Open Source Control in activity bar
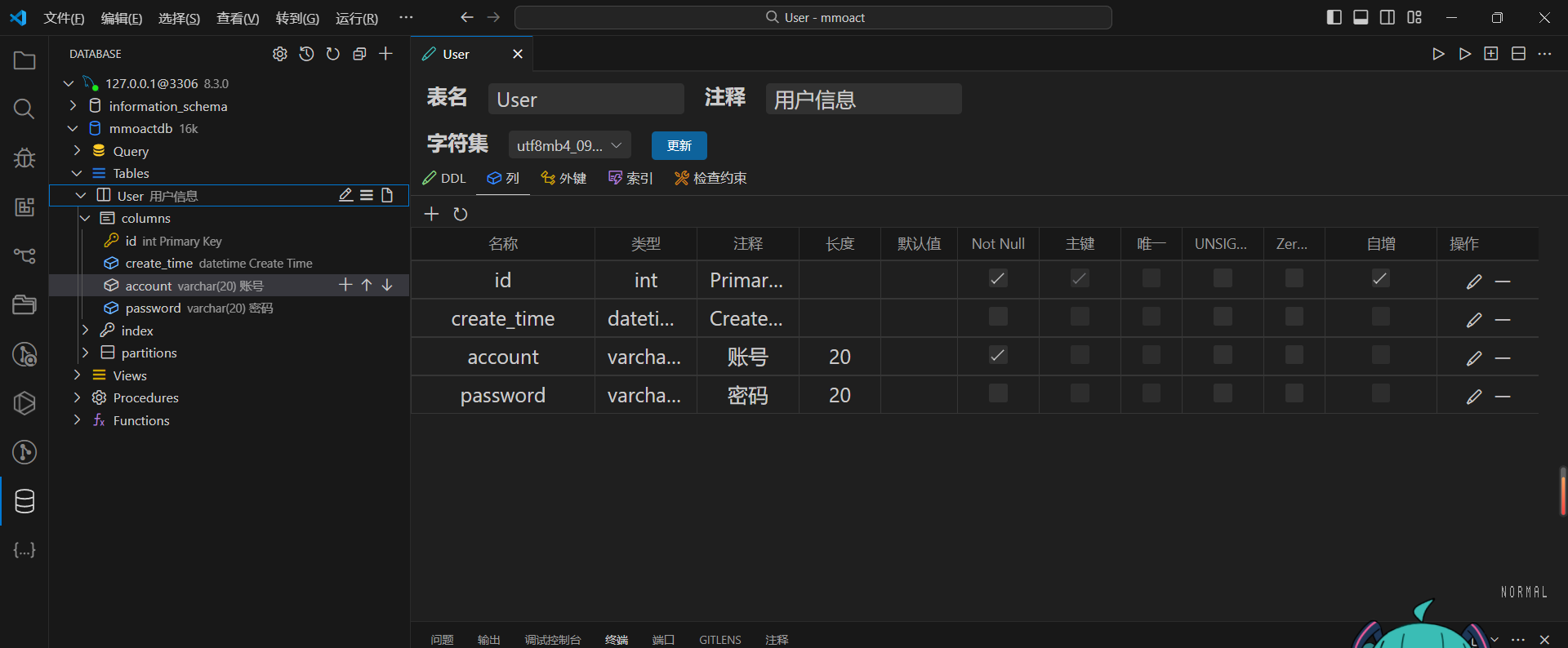 pyautogui.click(x=24, y=255)
